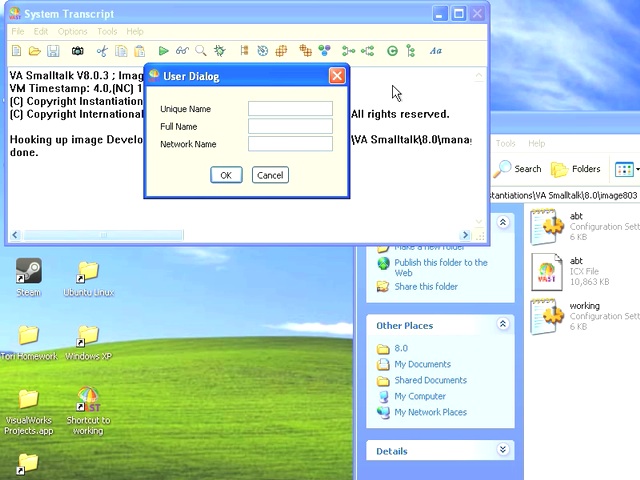The width and height of the screenshot is (640, 480).
Task: Click Cancel in the User Dialog
Action: [x=270, y=175]
